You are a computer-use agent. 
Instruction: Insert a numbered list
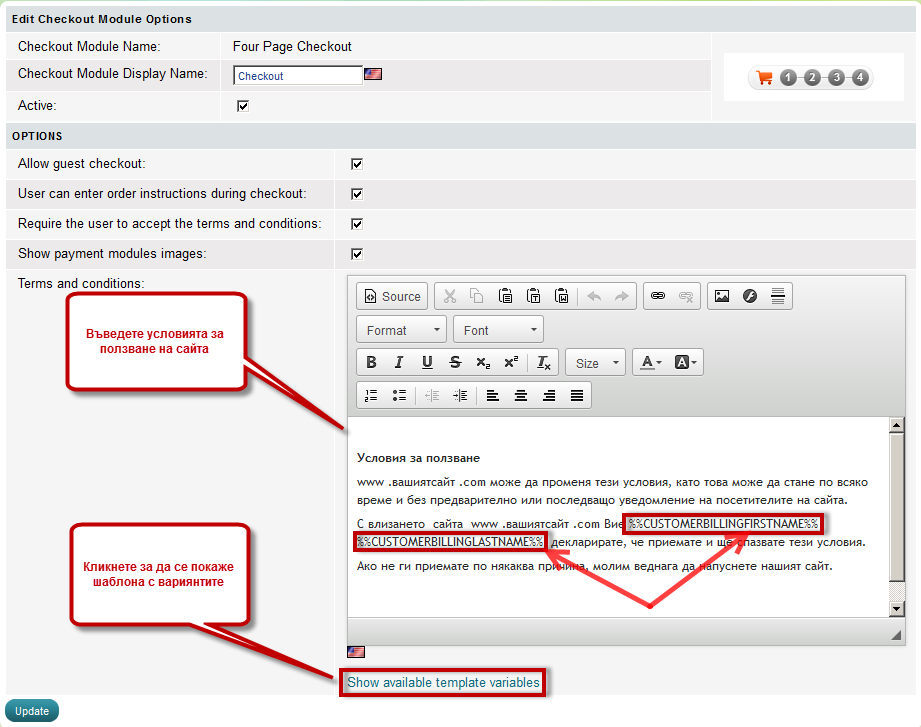point(371,396)
